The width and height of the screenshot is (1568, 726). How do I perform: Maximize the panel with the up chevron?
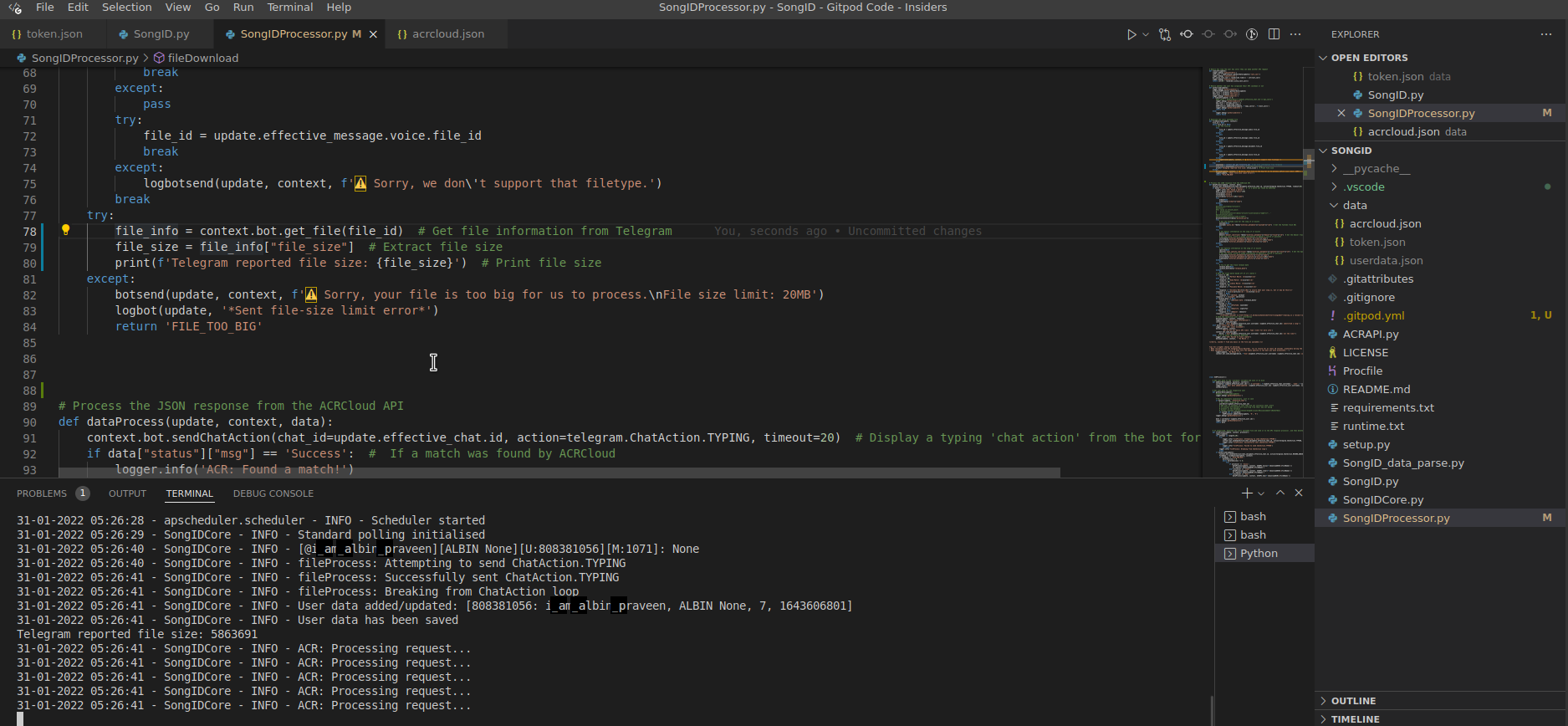click(1279, 493)
